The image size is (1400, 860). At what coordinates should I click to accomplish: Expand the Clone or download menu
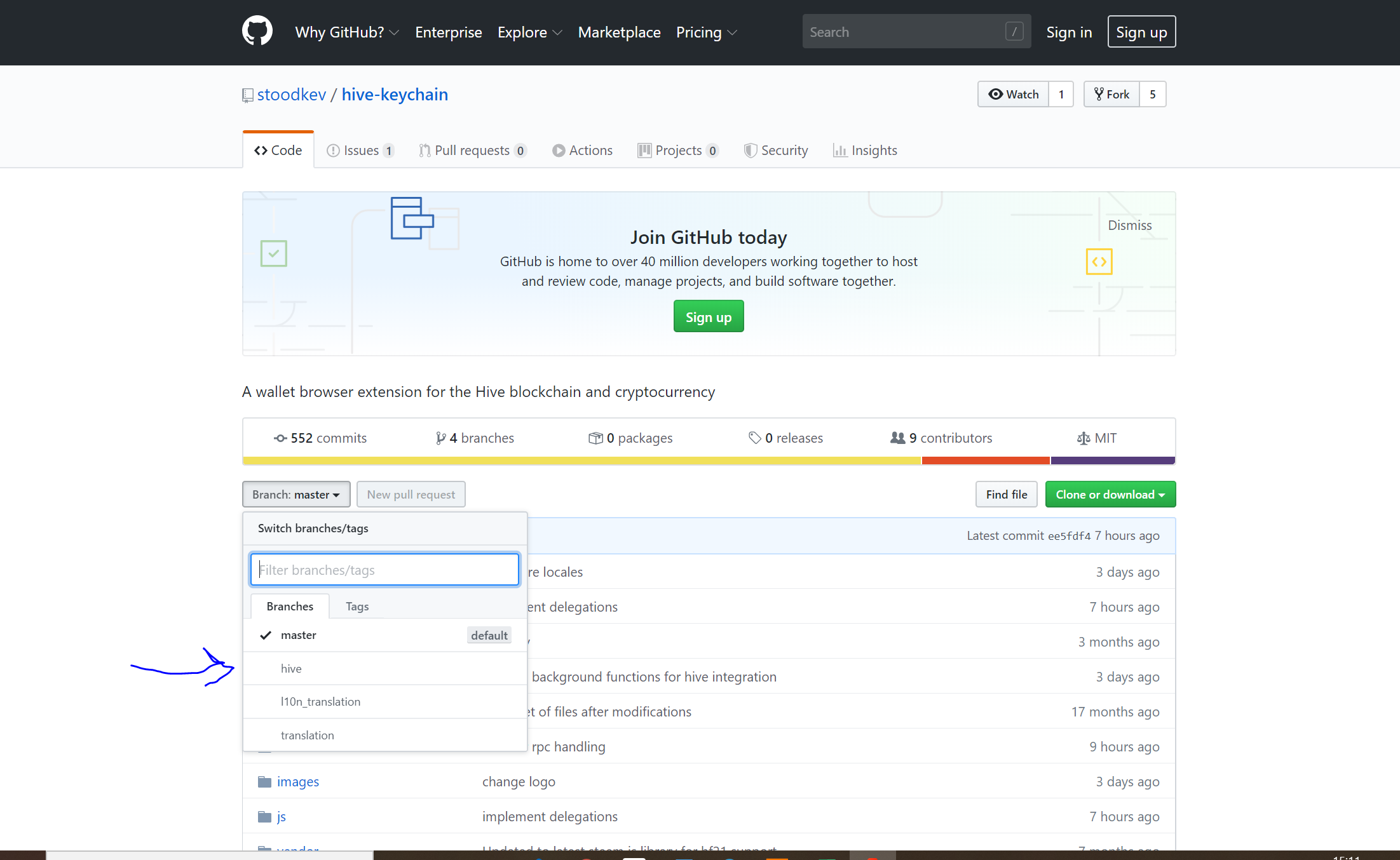click(1110, 495)
